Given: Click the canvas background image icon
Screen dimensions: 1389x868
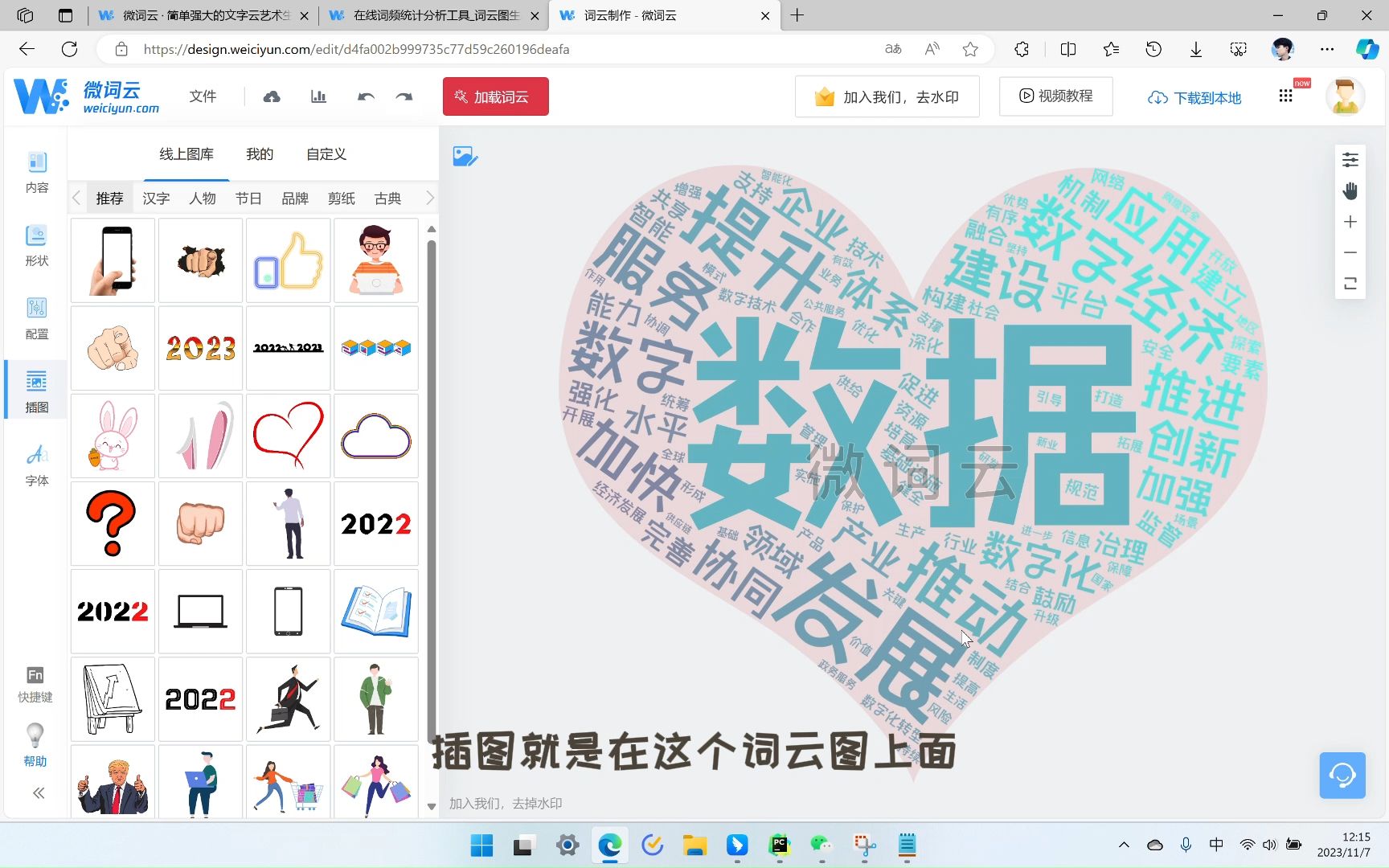Looking at the screenshot, I should coord(465,156).
